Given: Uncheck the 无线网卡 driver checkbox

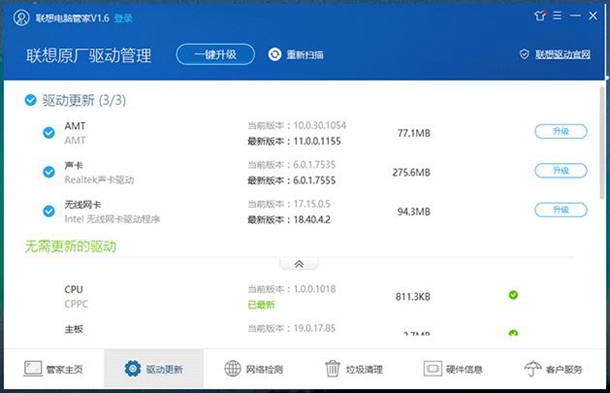Looking at the screenshot, I should [49, 211].
